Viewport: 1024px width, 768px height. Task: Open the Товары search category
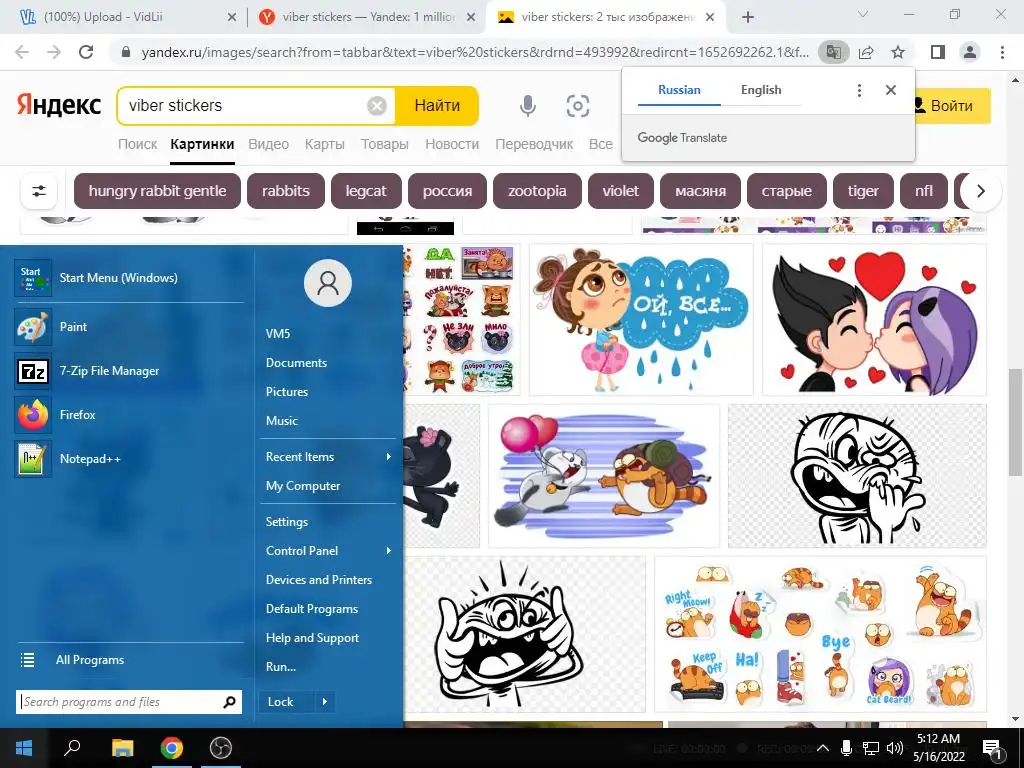[385, 144]
